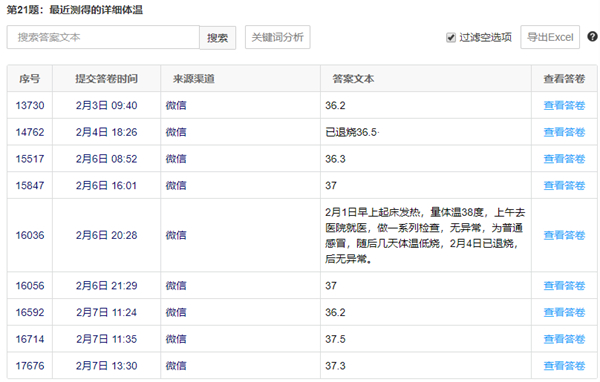Click the help question mark icon

(592, 37)
